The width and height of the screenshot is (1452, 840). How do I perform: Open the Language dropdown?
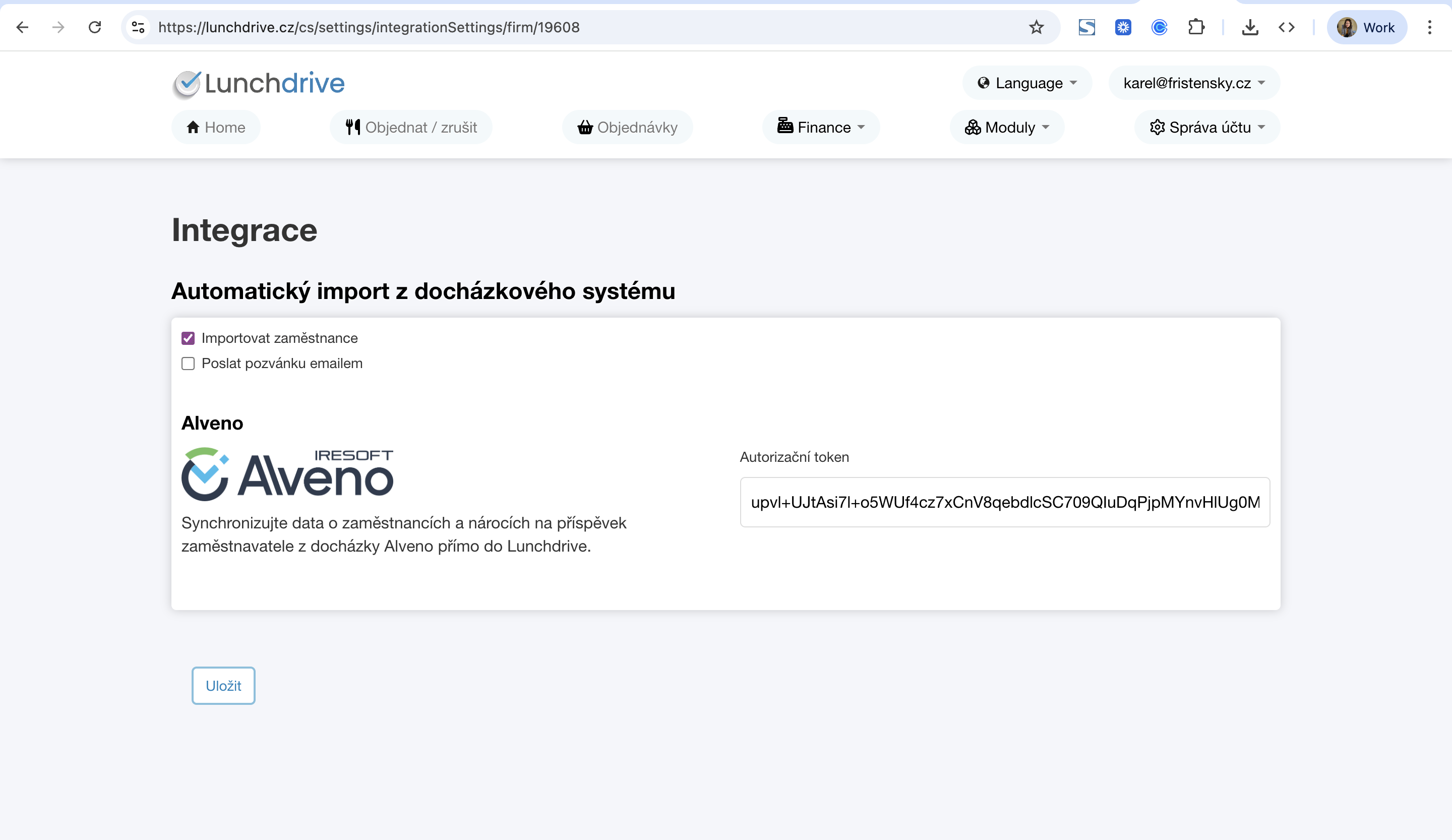(x=1027, y=83)
